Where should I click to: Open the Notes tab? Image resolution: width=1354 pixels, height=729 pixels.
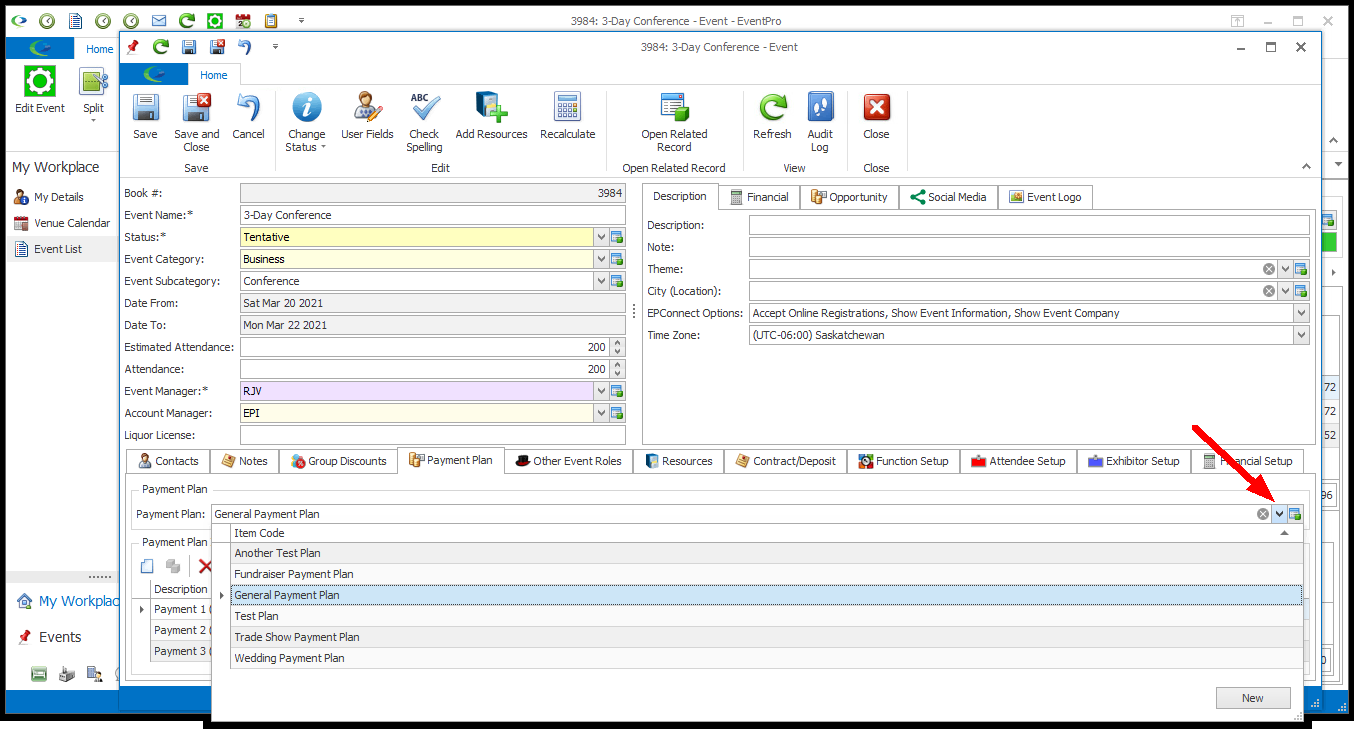[244, 461]
